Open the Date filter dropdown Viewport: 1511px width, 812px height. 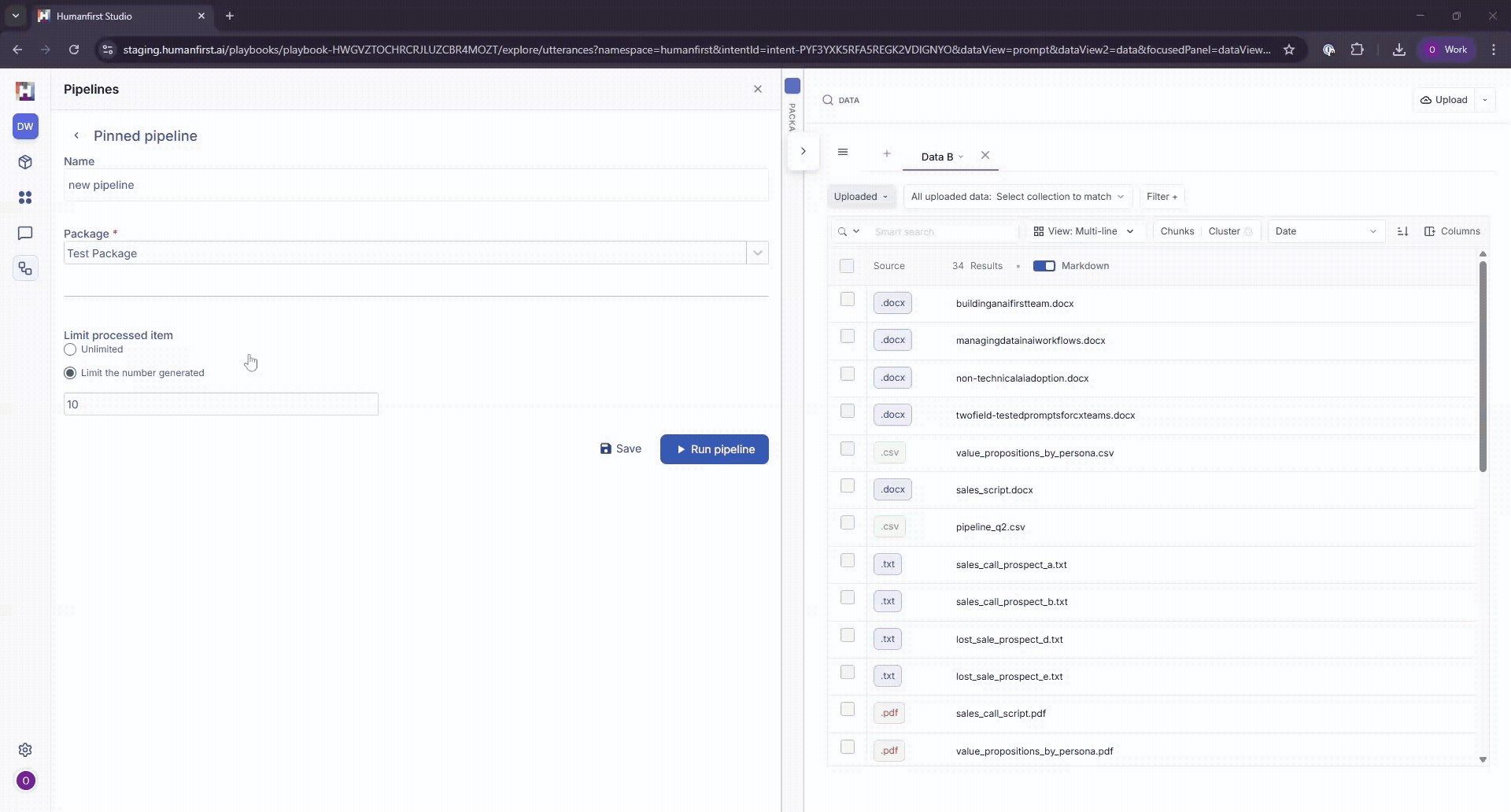1325,231
